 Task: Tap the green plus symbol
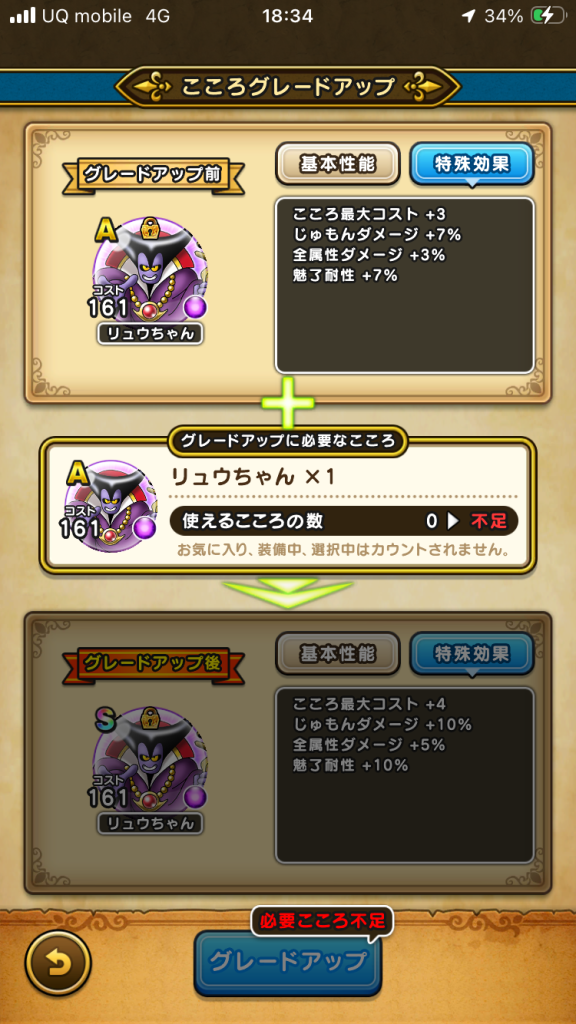(x=287, y=402)
